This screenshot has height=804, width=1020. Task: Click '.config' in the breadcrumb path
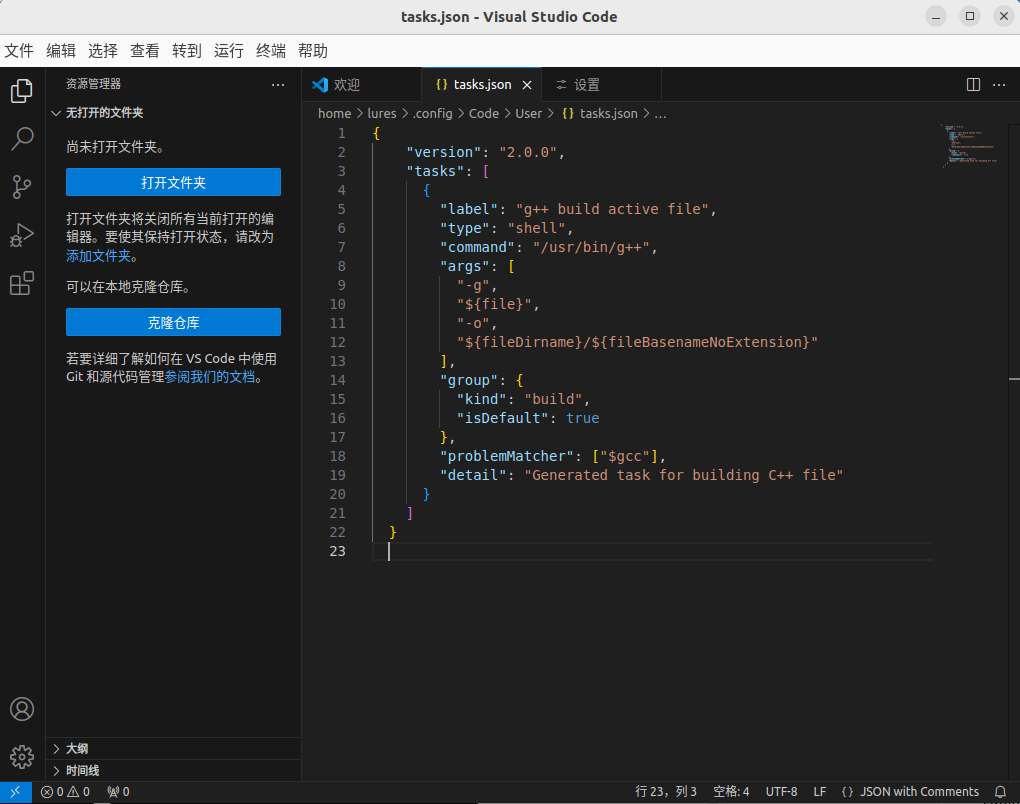pyautogui.click(x=433, y=113)
